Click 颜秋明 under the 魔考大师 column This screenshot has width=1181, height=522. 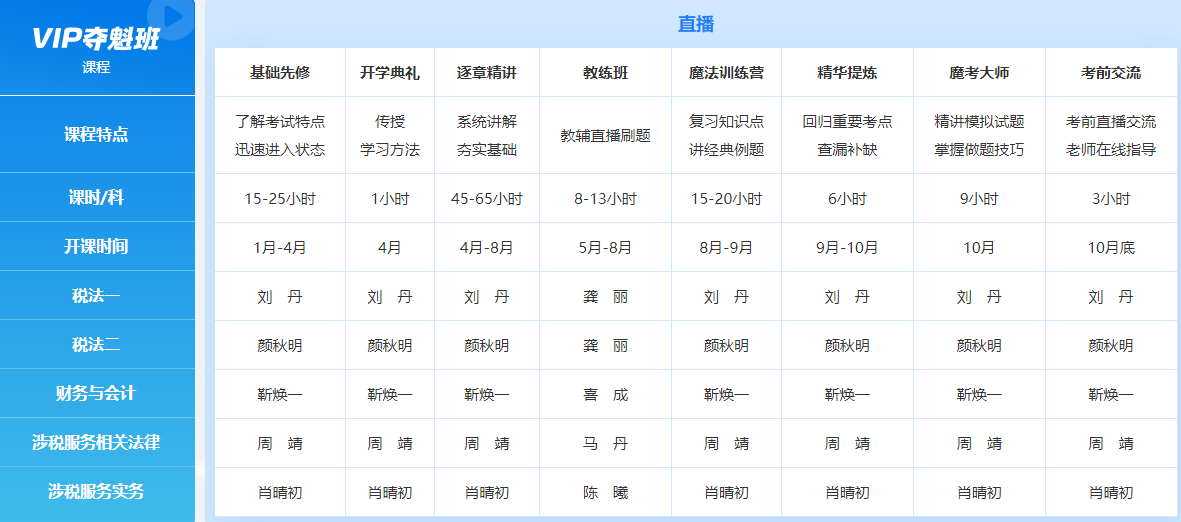pos(979,346)
